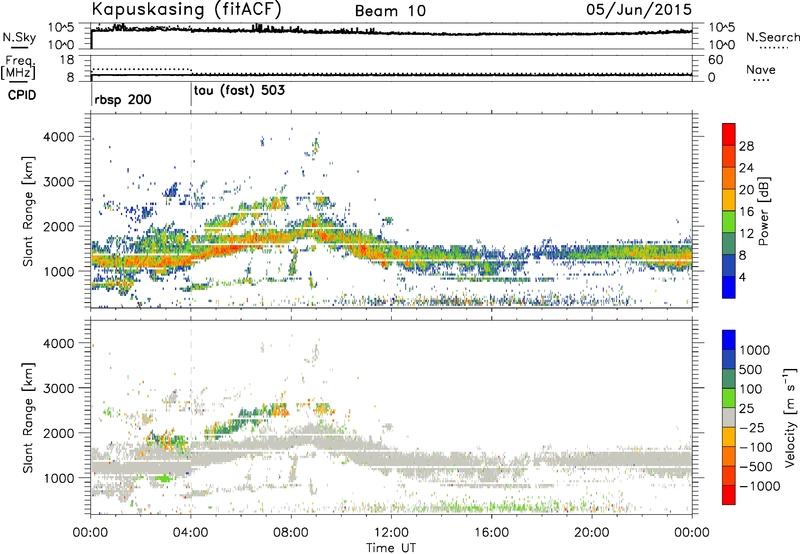Select the "16" value on the Power scale
Image resolution: width=800 pixels, height=554 pixels.
click(x=746, y=212)
